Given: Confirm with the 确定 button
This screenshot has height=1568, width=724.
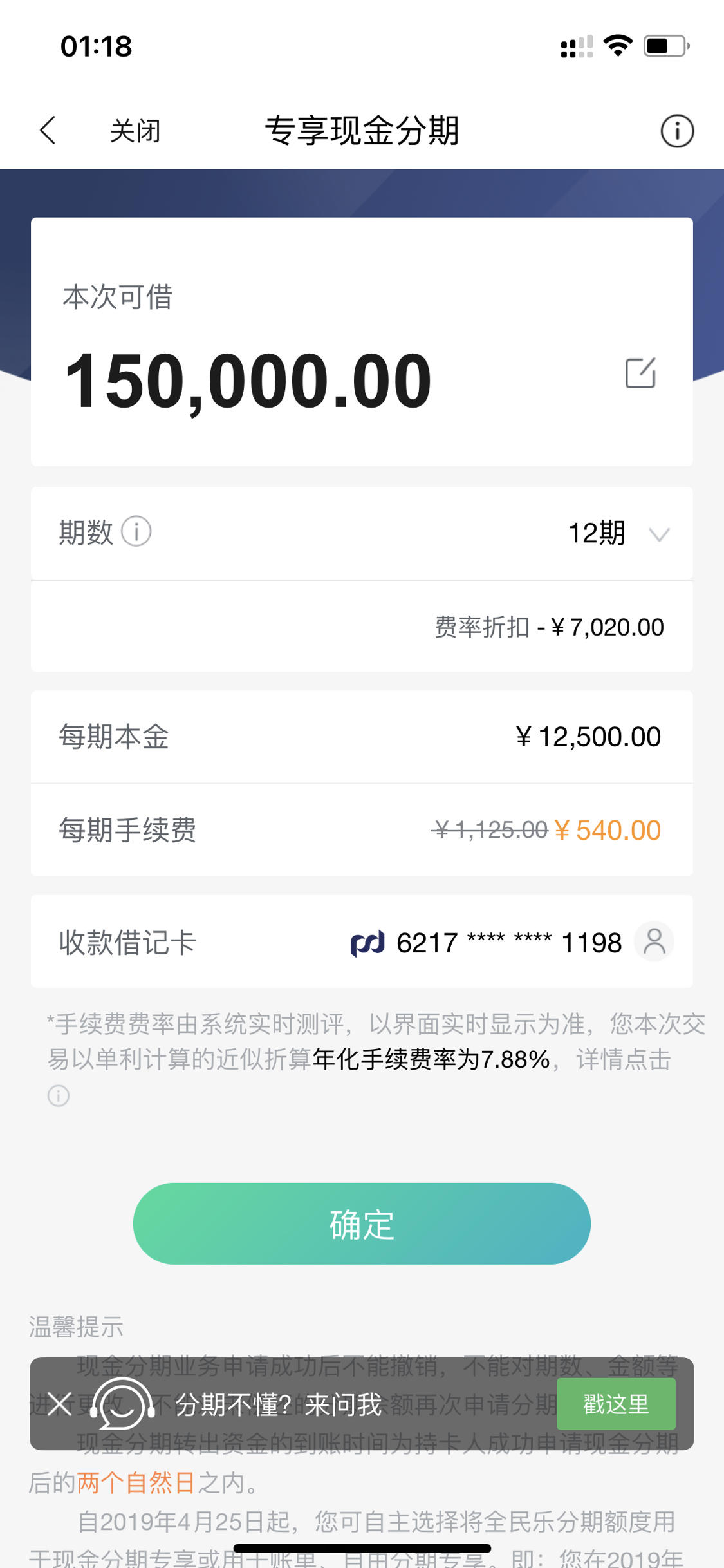Looking at the screenshot, I should (362, 1223).
